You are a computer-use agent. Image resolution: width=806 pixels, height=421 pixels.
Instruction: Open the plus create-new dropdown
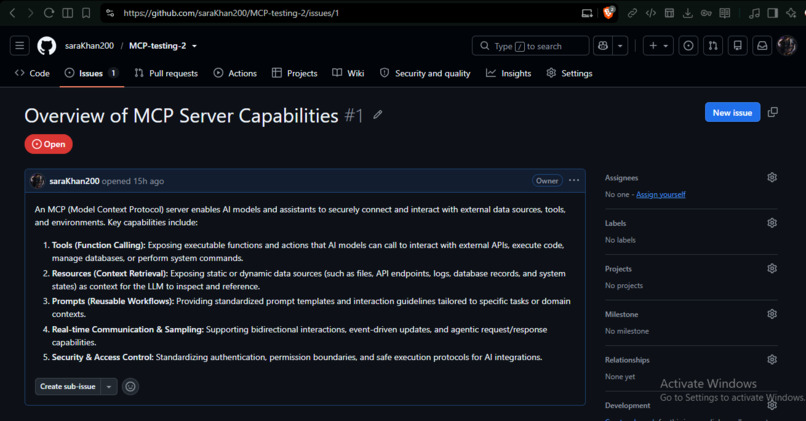click(658, 46)
